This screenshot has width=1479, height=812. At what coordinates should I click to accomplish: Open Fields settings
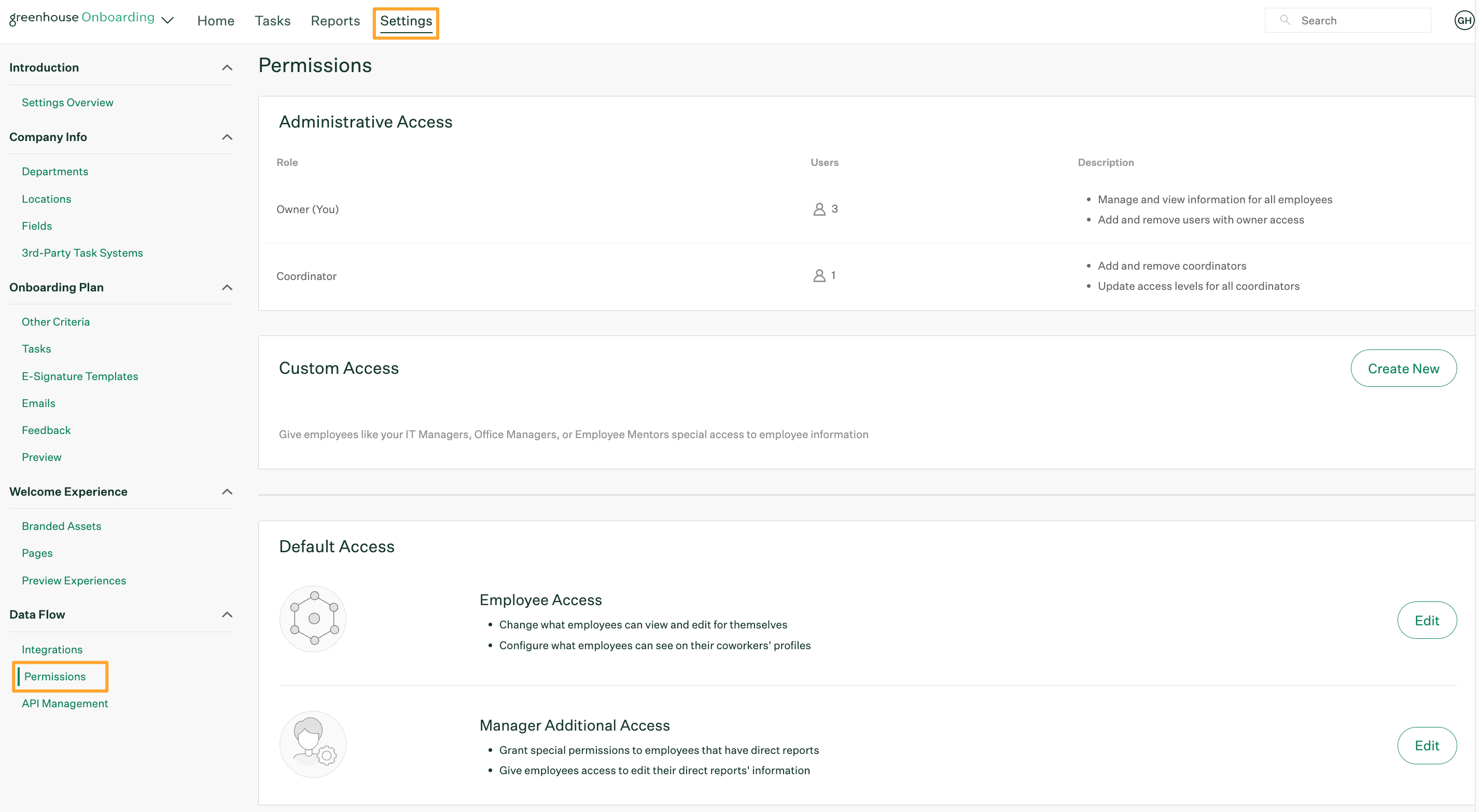pyautogui.click(x=37, y=226)
